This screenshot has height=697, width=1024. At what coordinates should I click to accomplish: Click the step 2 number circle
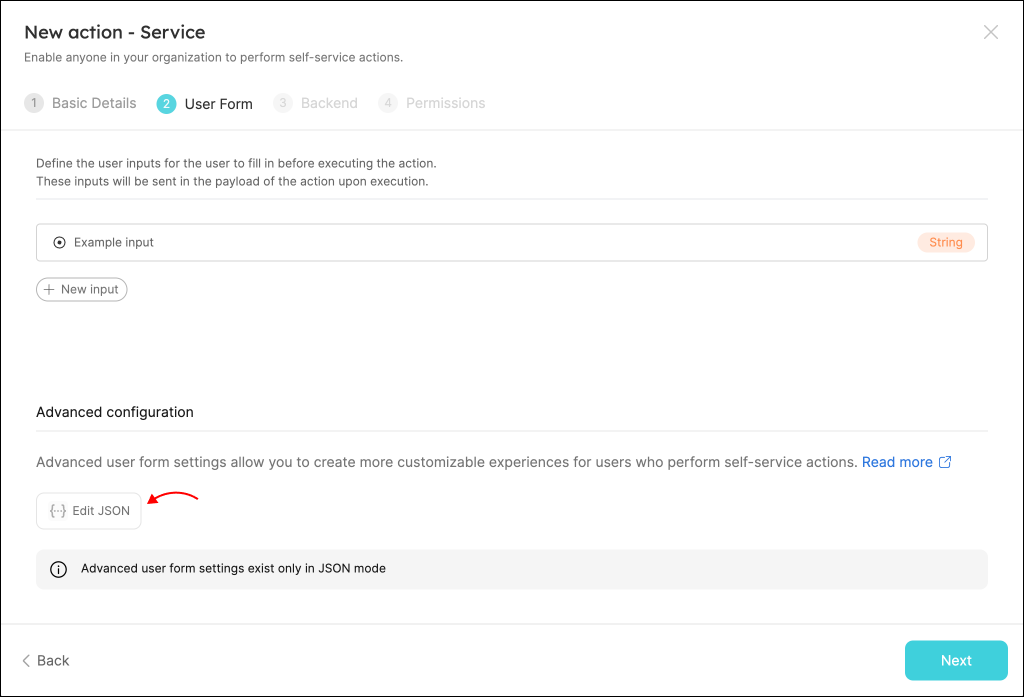pos(166,103)
